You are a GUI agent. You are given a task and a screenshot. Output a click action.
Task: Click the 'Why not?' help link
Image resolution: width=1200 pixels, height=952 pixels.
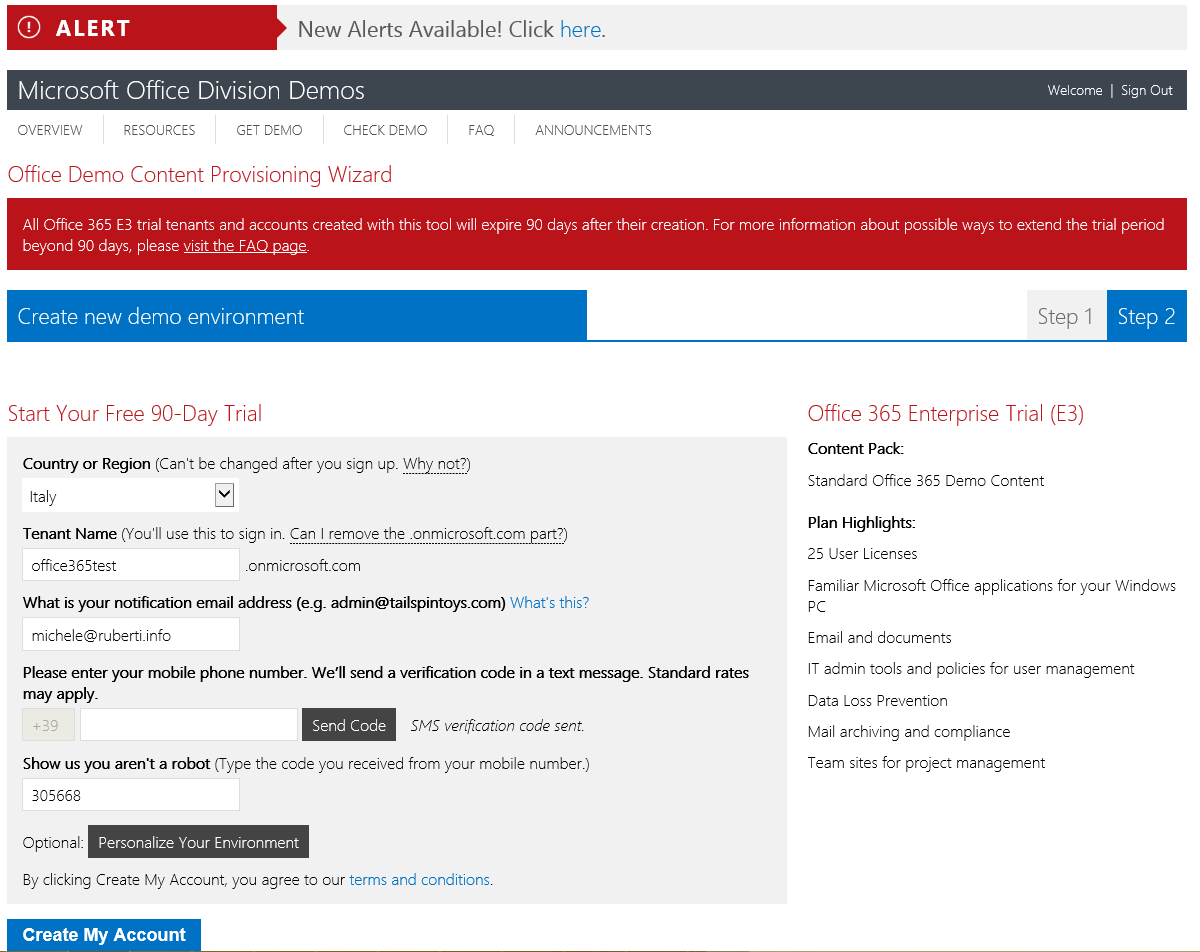436,464
